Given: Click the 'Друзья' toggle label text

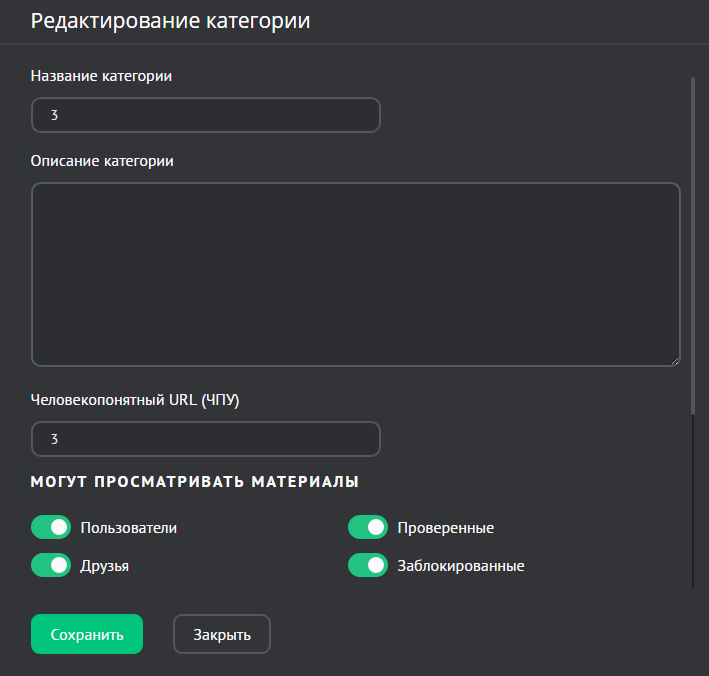Looking at the screenshot, I should point(105,566).
